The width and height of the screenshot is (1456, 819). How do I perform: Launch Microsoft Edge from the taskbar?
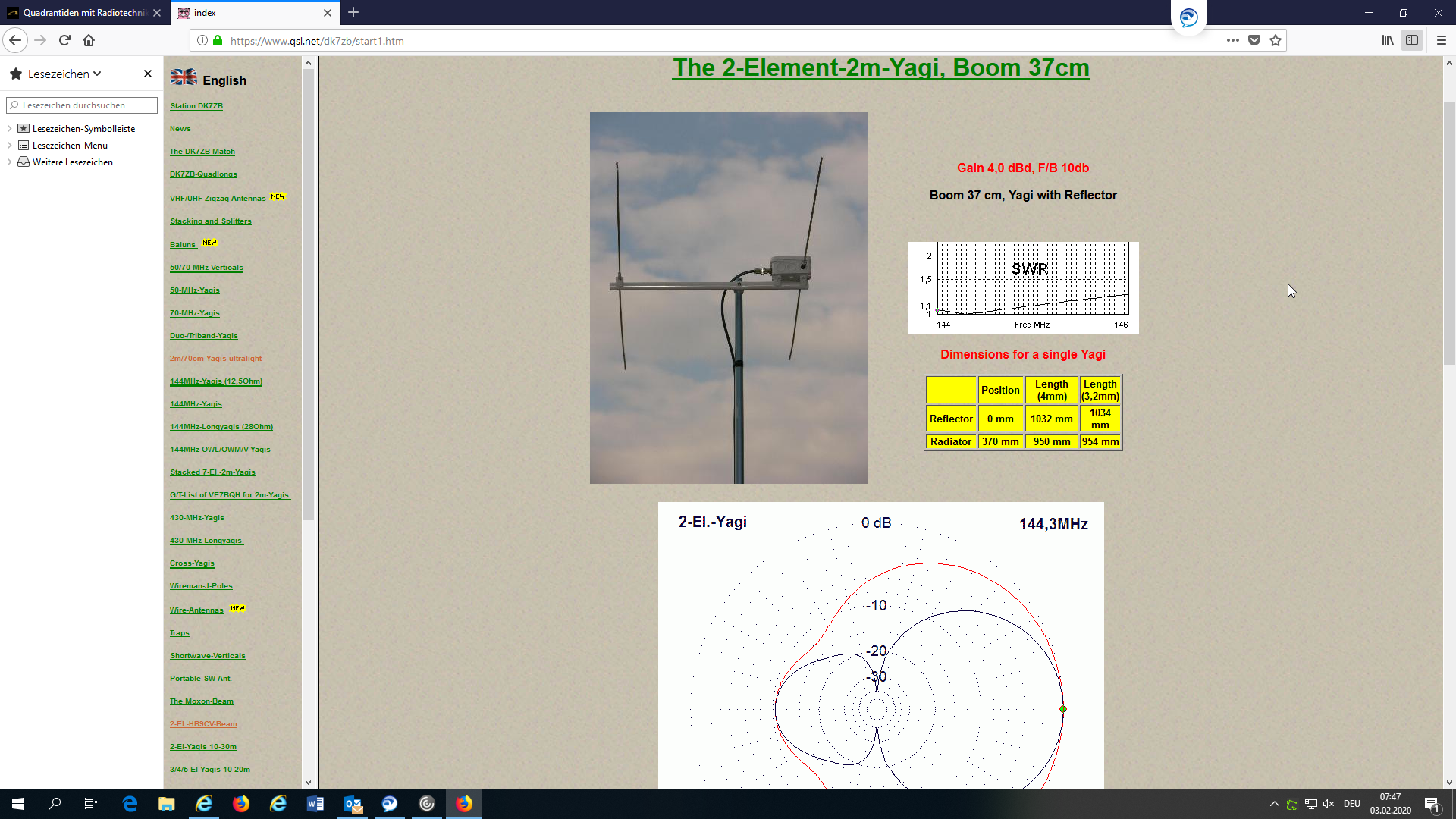click(x=130, y=804)
